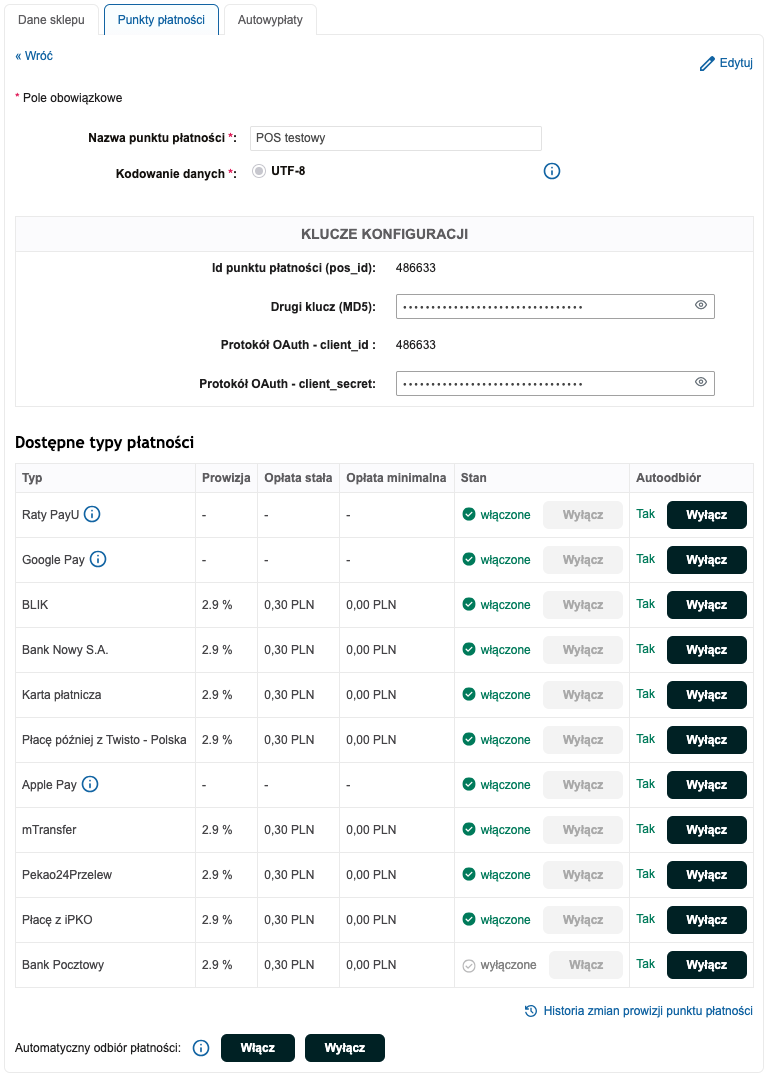Viewport: 769px width, 1078px height.
Task: Click info icon beside Google Pay
Action: tap(98, 560)
